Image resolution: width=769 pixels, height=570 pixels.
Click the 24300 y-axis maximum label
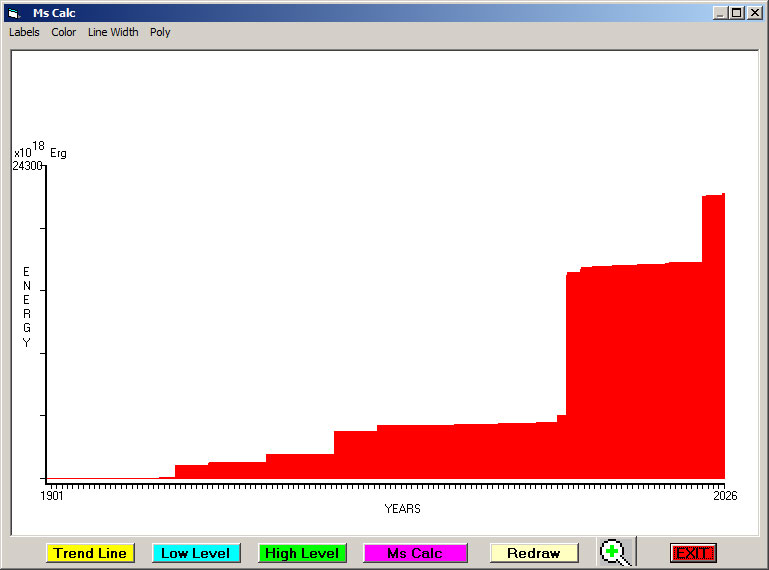point(27,166)
